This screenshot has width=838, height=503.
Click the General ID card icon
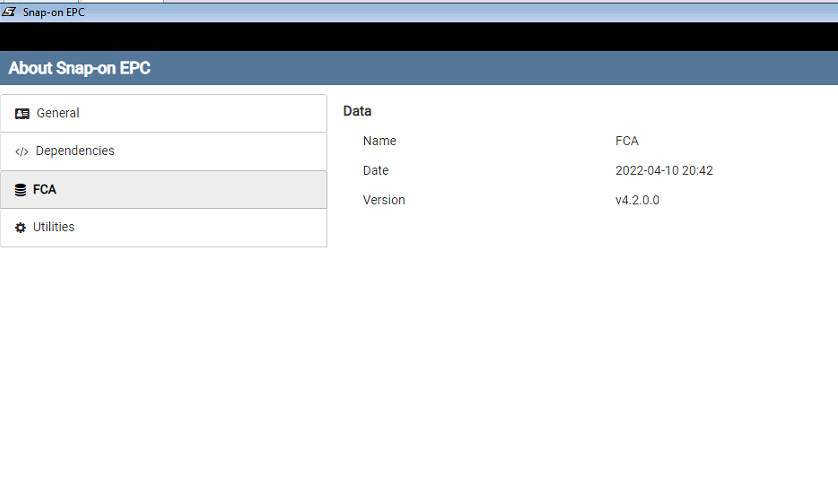coord(22,114)
